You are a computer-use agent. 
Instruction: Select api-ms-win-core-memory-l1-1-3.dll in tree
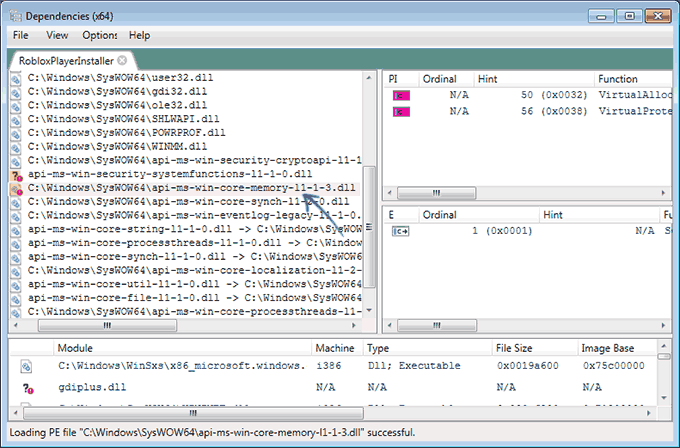pos(192,188)
